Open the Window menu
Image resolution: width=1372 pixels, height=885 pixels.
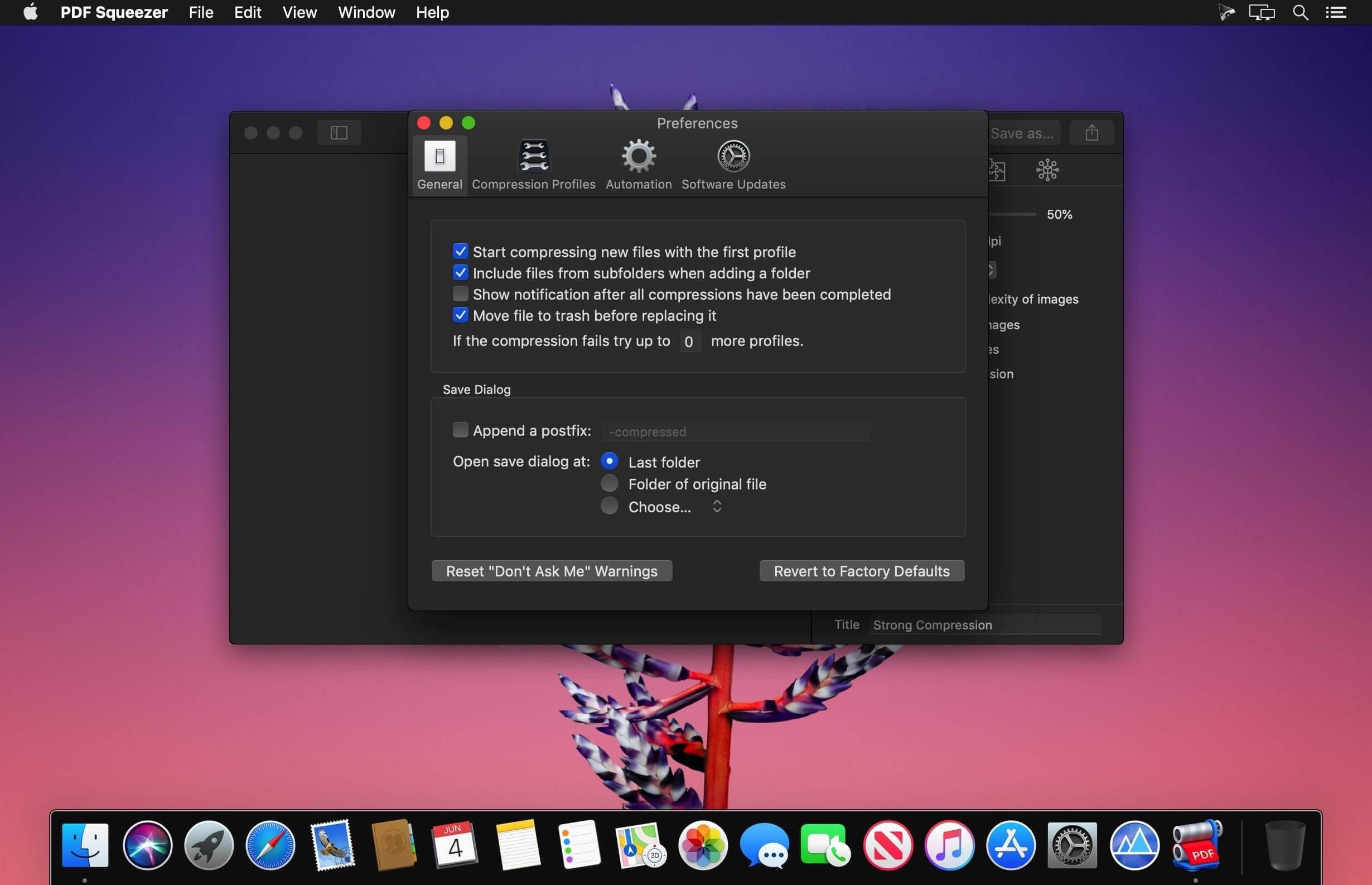[x=366, y=12]
